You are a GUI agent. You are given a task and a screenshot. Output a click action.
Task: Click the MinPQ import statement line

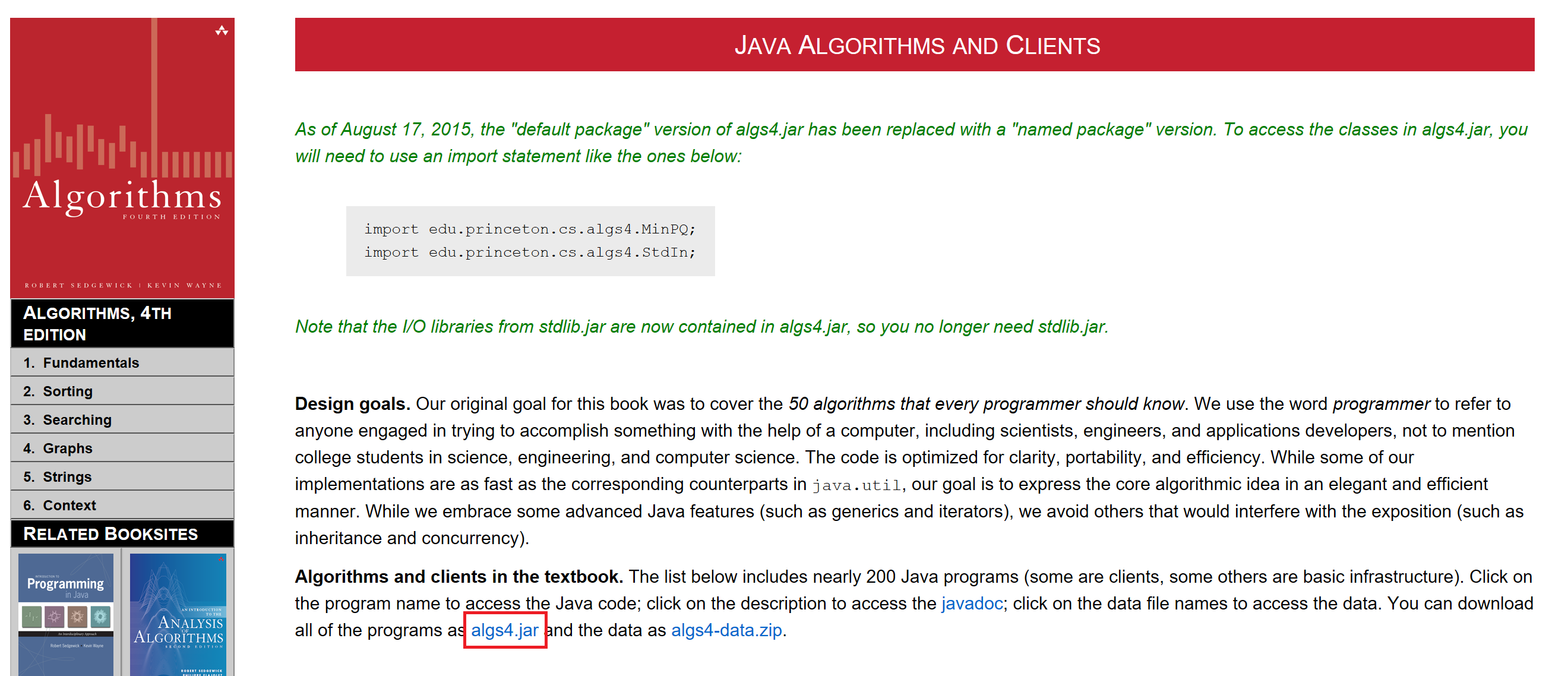[529, 229]
